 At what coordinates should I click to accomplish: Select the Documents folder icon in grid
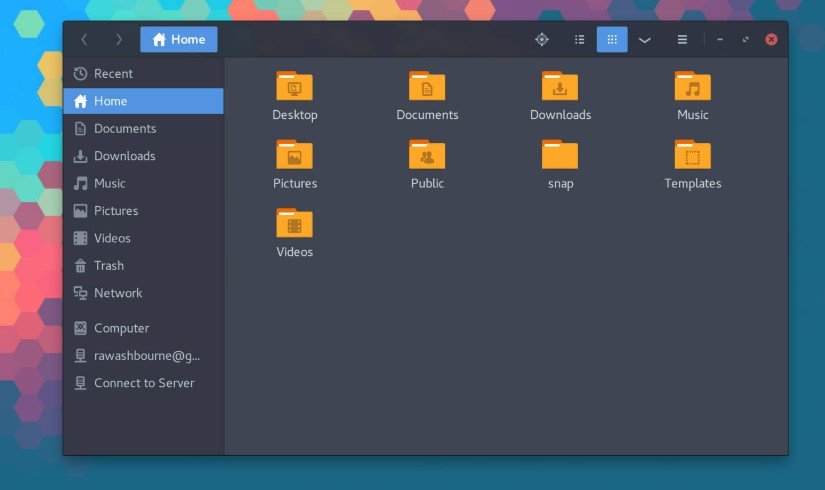[x=427, y=86]
